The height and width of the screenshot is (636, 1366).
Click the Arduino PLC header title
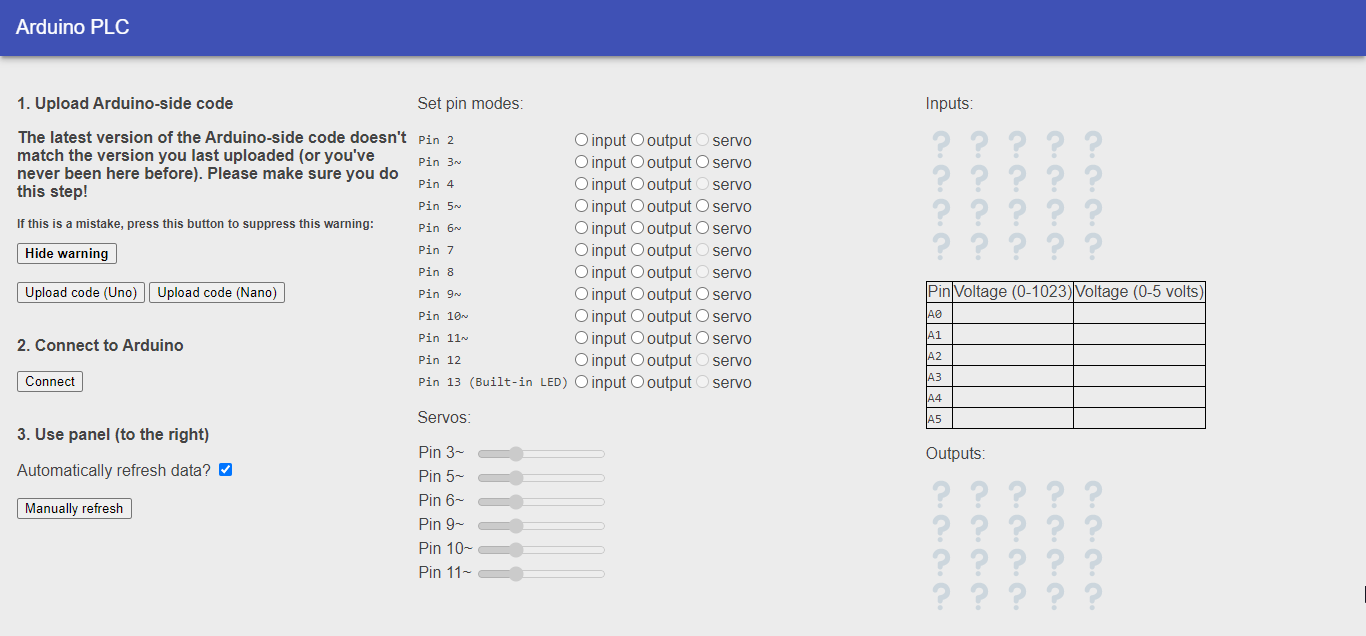click(72, 27)
